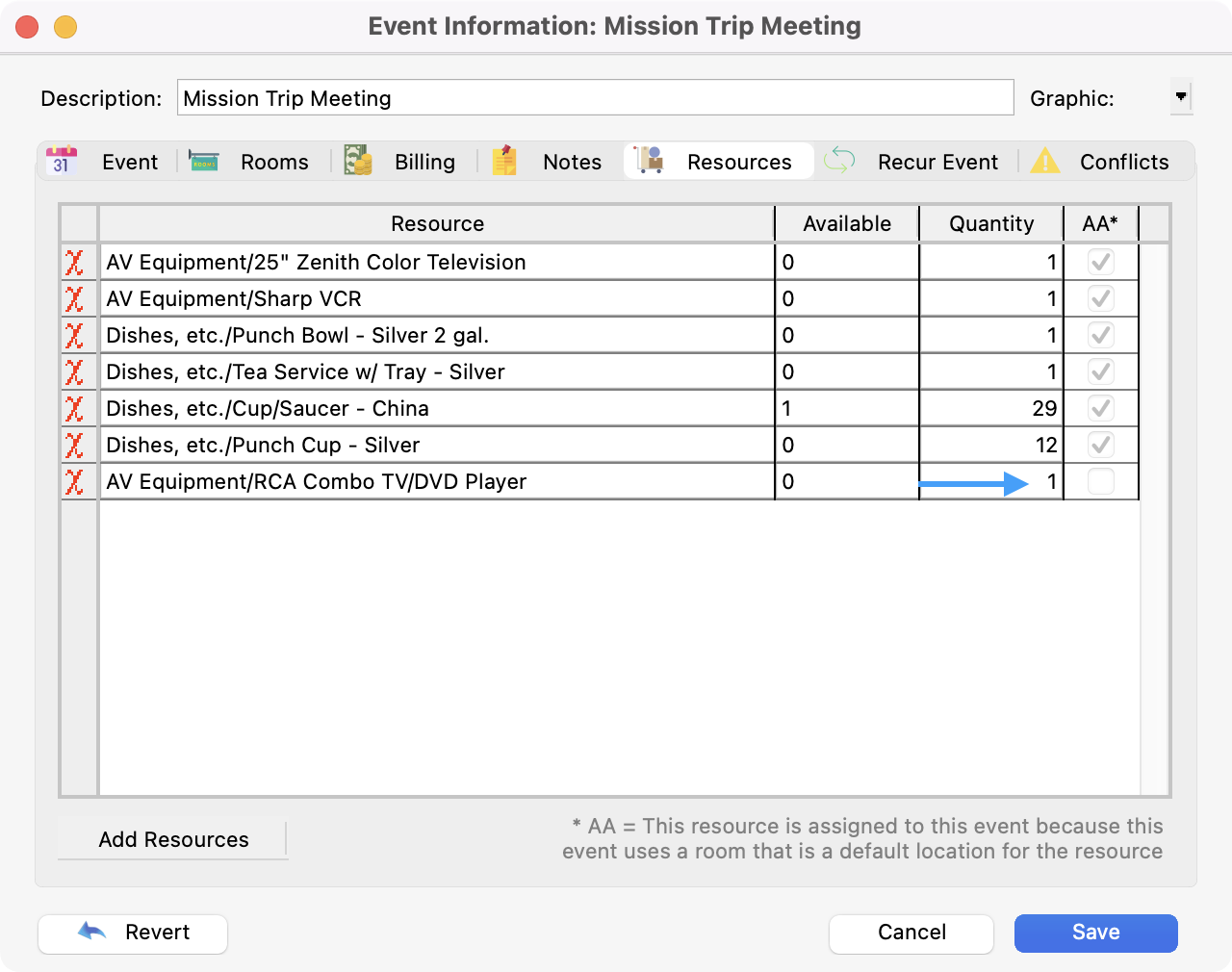Click the calendar icon on Event tab
This screenshot has width=1232, height=972.
62,161
